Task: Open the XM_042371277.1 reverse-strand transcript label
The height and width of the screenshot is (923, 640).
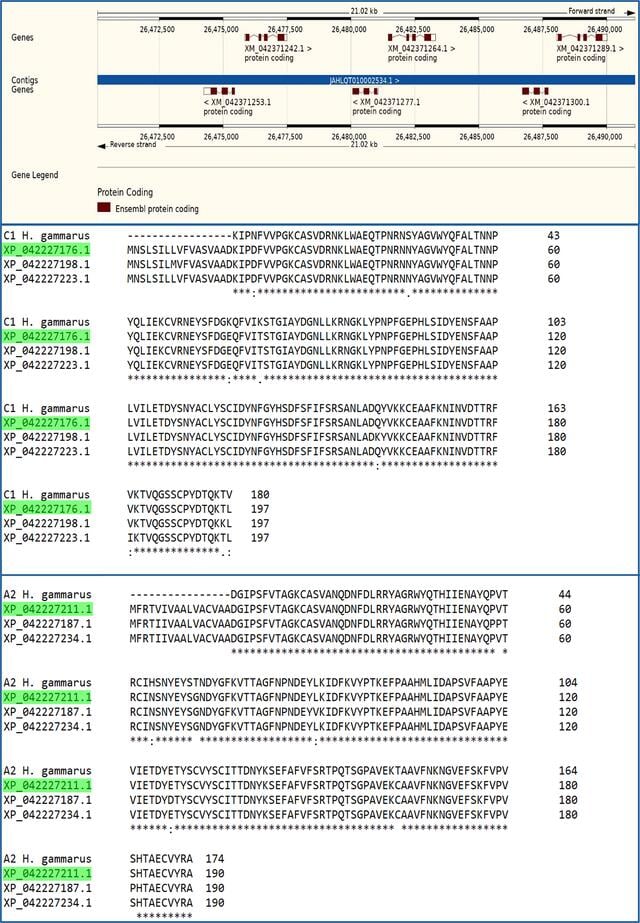Action: click(x=386, y=102)
